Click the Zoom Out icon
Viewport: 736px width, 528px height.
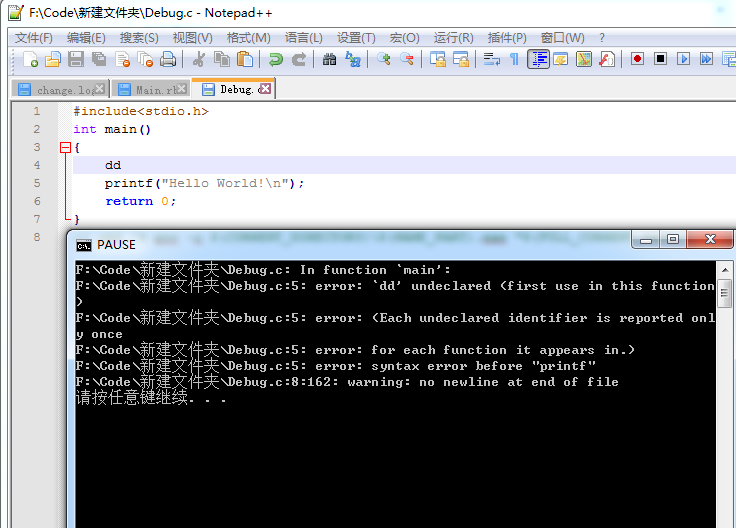pyautogui.click(x=407, y=60)
